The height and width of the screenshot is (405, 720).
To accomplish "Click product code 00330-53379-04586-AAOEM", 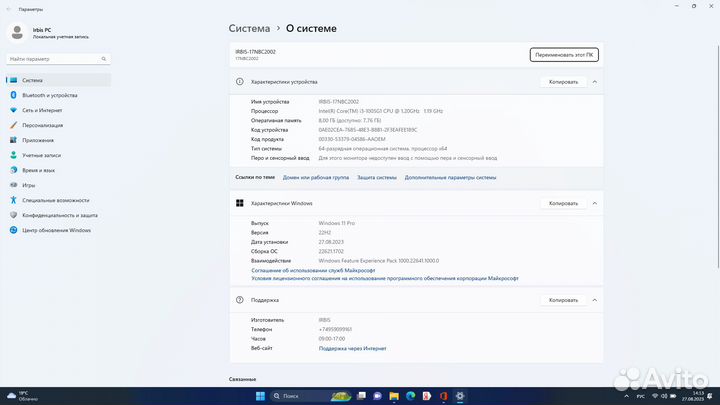I will coord(352,139).
